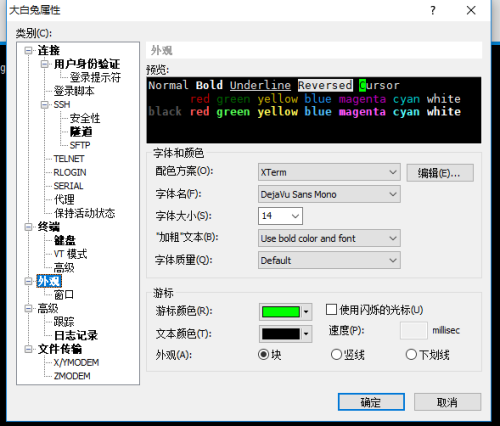Collapse the 文件传输 tree node
500x426 pixels.
[x=29, y=349]
